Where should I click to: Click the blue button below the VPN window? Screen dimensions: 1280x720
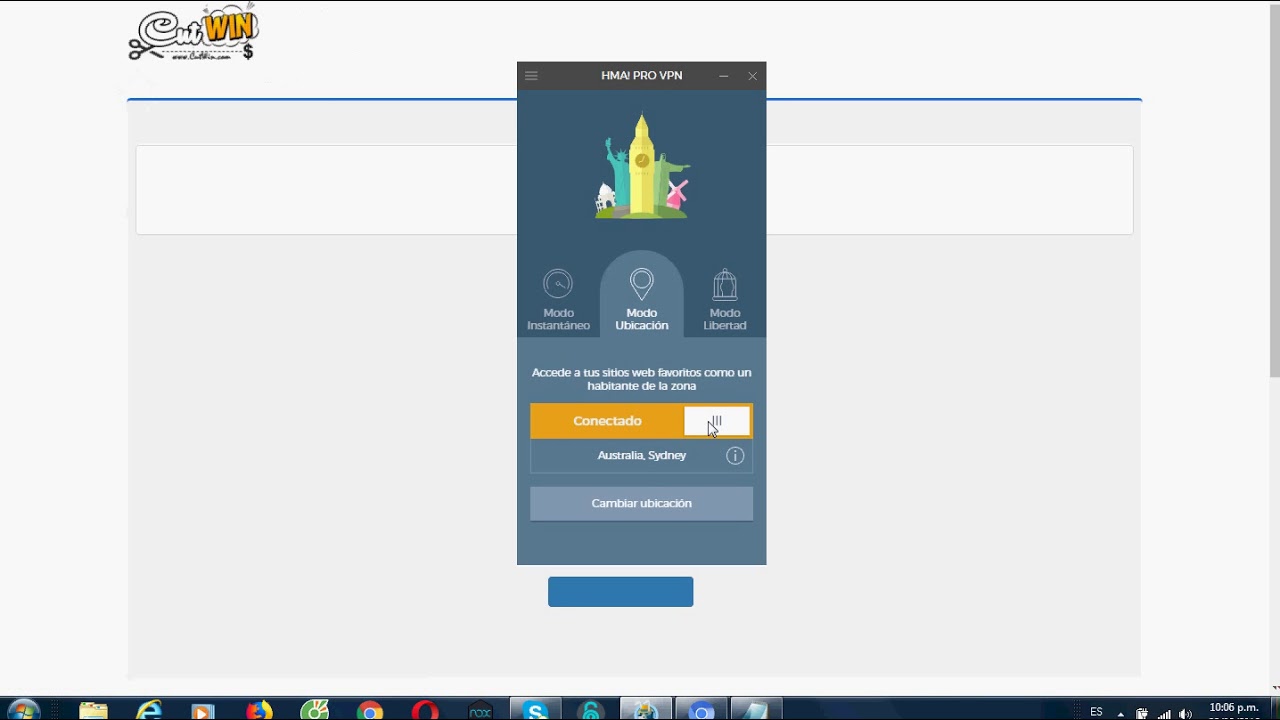[x=620, y=591]
